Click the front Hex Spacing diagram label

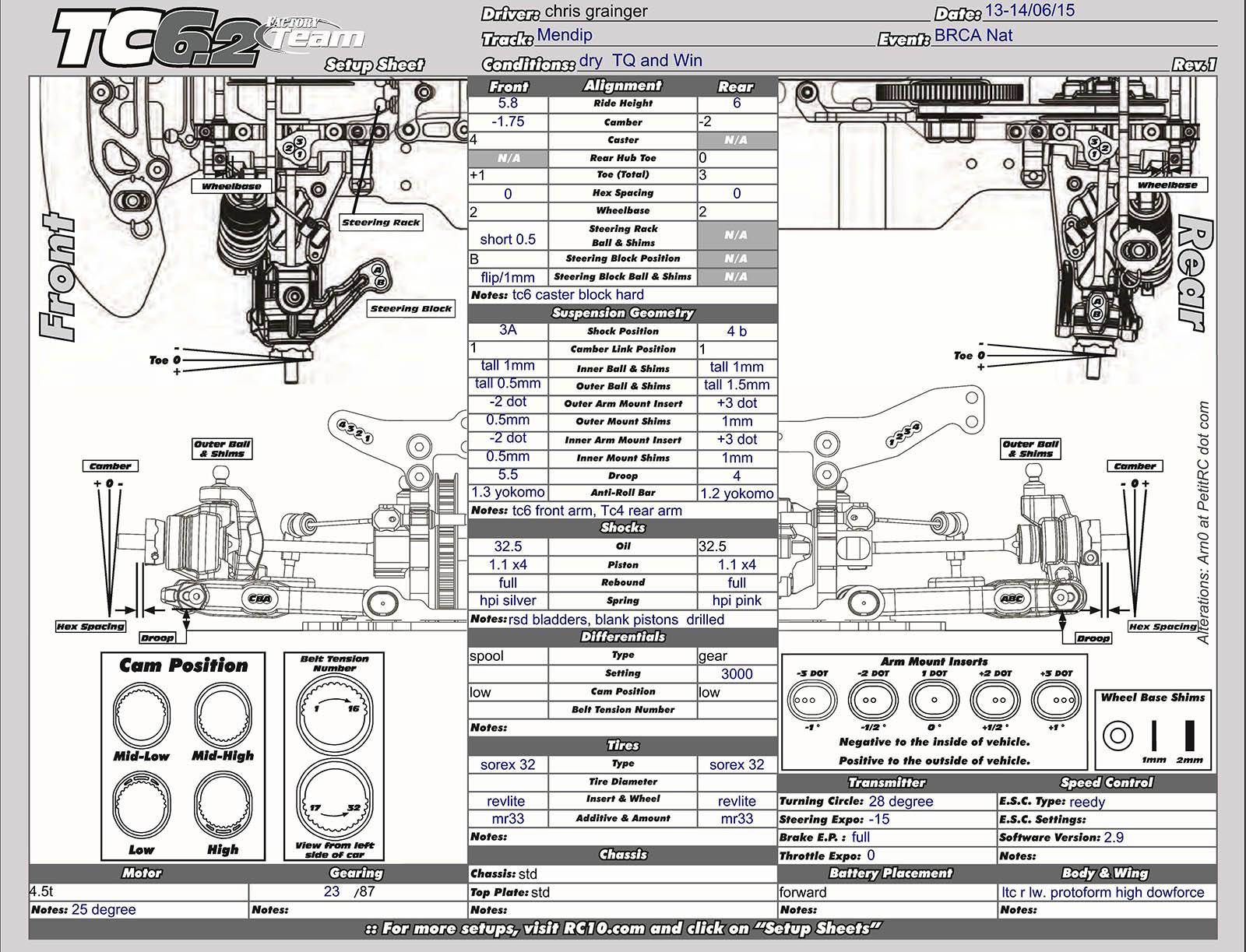[90, 627]
